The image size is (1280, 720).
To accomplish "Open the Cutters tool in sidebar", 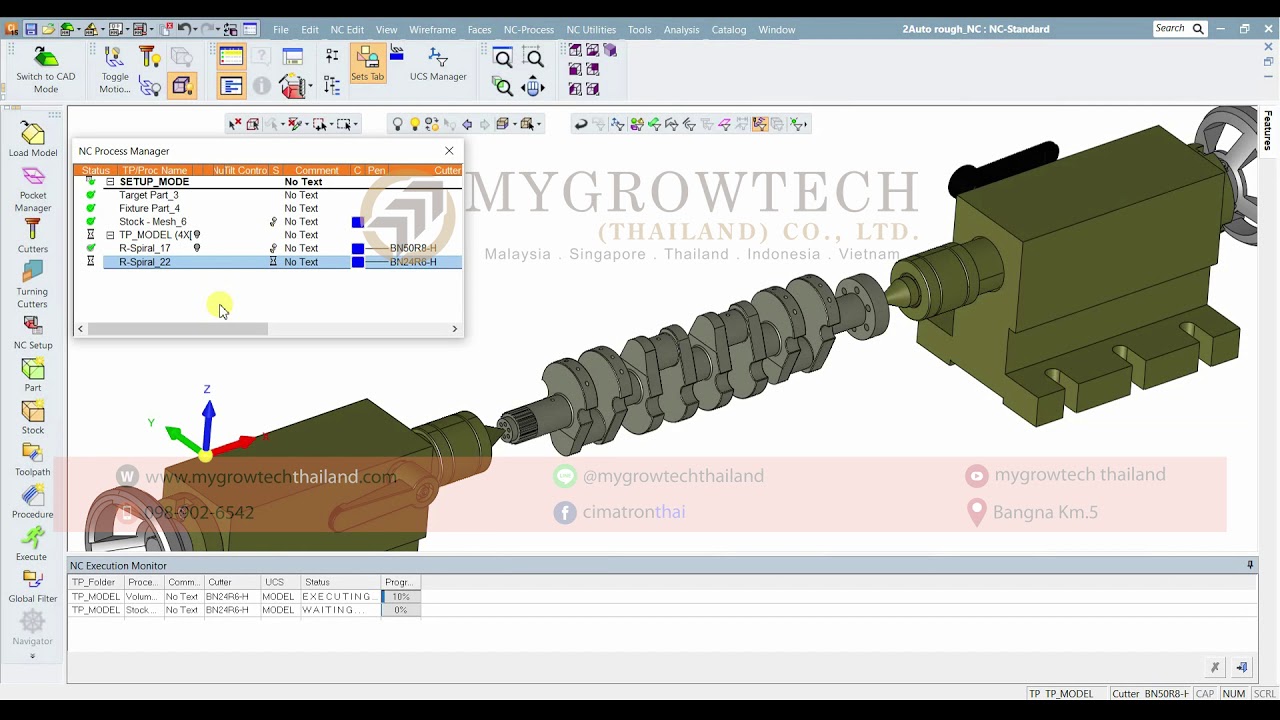I will (x=33, y=236).
